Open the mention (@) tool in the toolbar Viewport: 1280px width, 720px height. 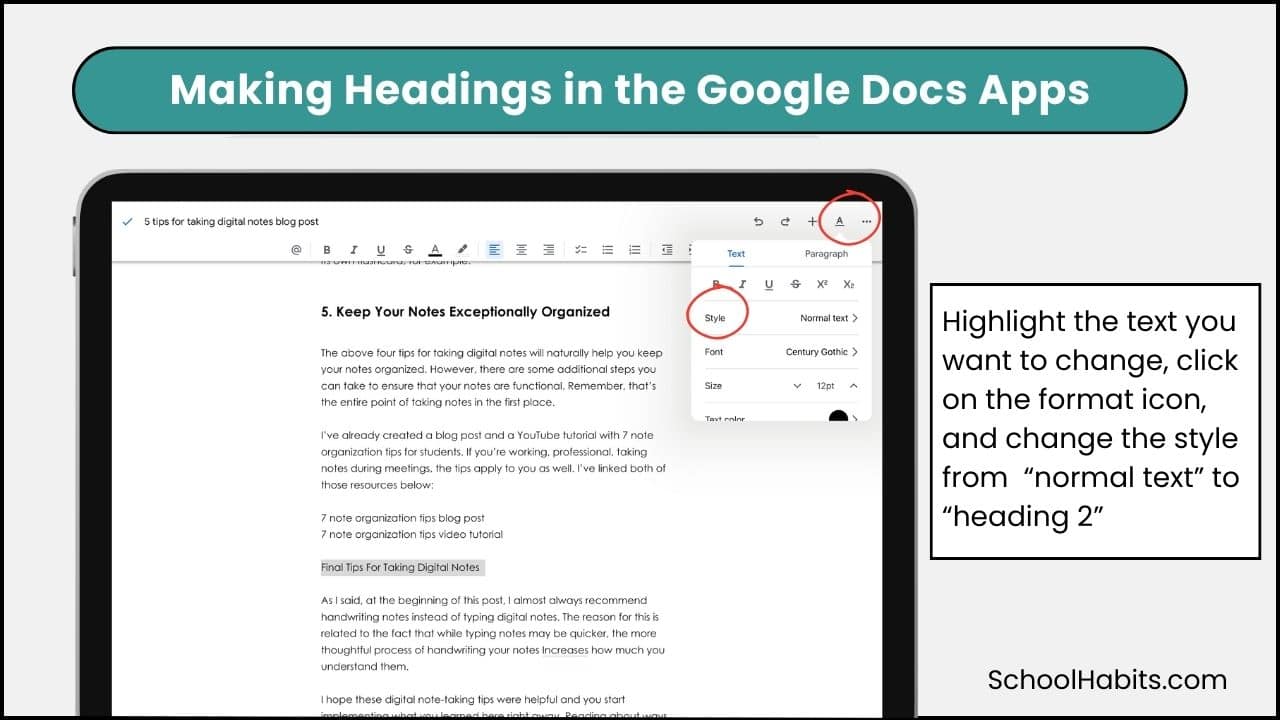295,249
